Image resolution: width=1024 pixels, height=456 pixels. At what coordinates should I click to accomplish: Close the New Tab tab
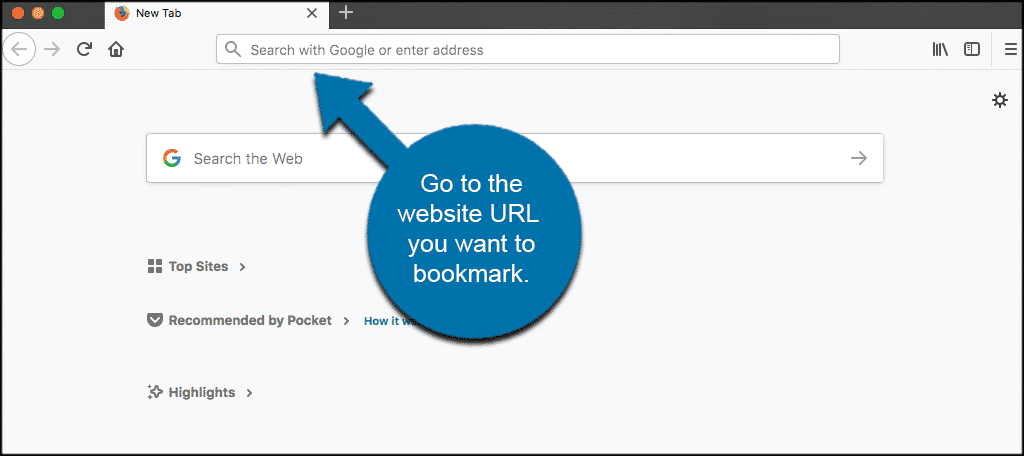[x=312, y=13]
